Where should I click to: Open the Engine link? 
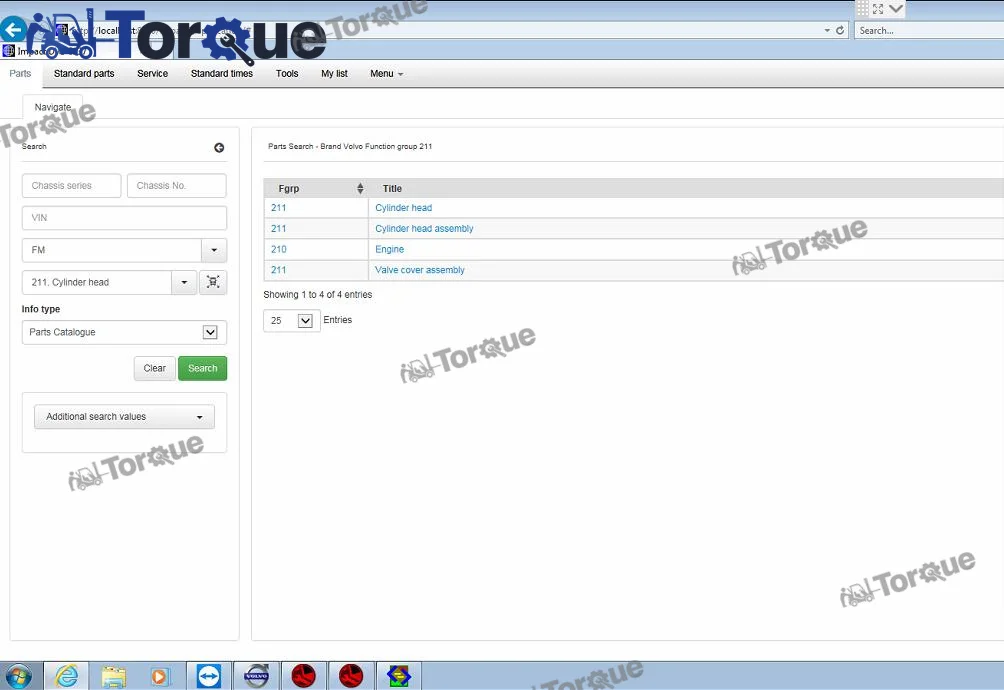coord(389,250)
